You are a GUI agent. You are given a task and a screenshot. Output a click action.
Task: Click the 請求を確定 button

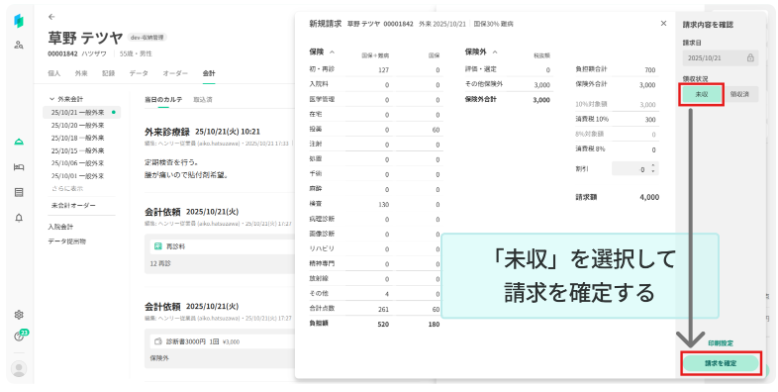tap(720, 363)
